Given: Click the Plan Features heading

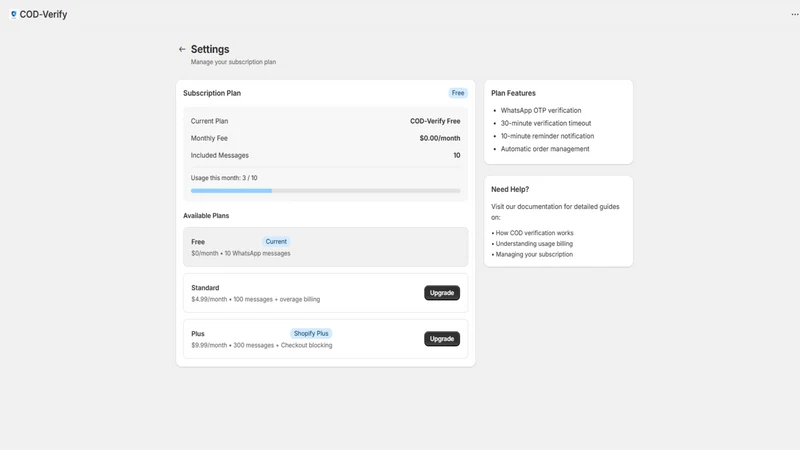Looking at the screenshot, I should click(x=513, y=93).
